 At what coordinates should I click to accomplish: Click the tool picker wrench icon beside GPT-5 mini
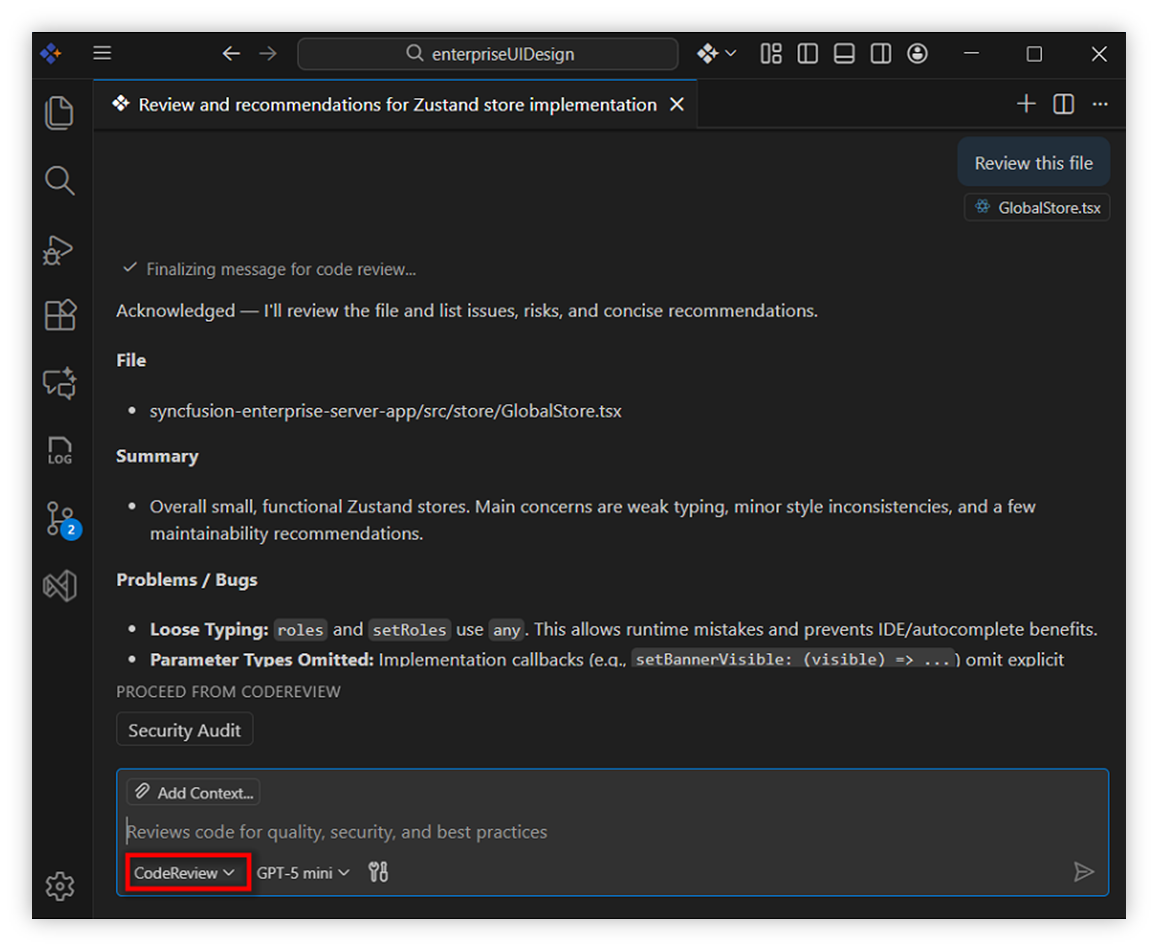coord(378,871)
